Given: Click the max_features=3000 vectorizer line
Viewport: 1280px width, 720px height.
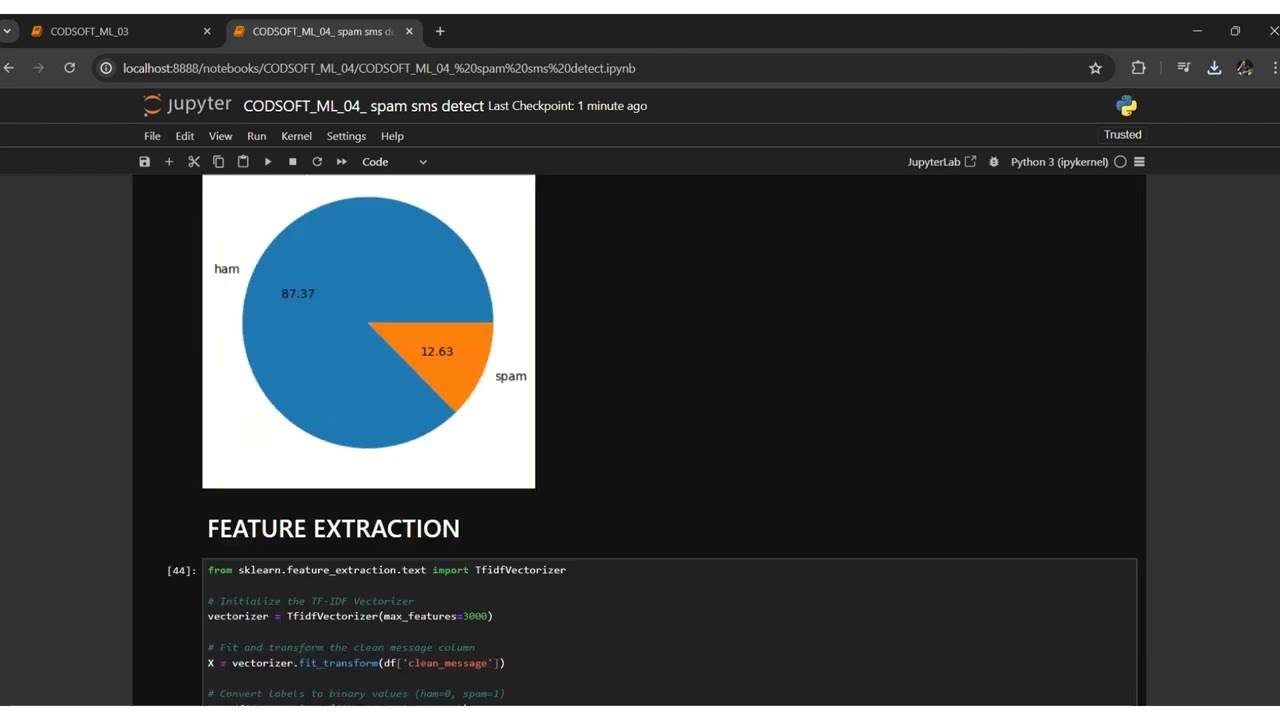Looking at the screenshot, I should tap(350, 616).
